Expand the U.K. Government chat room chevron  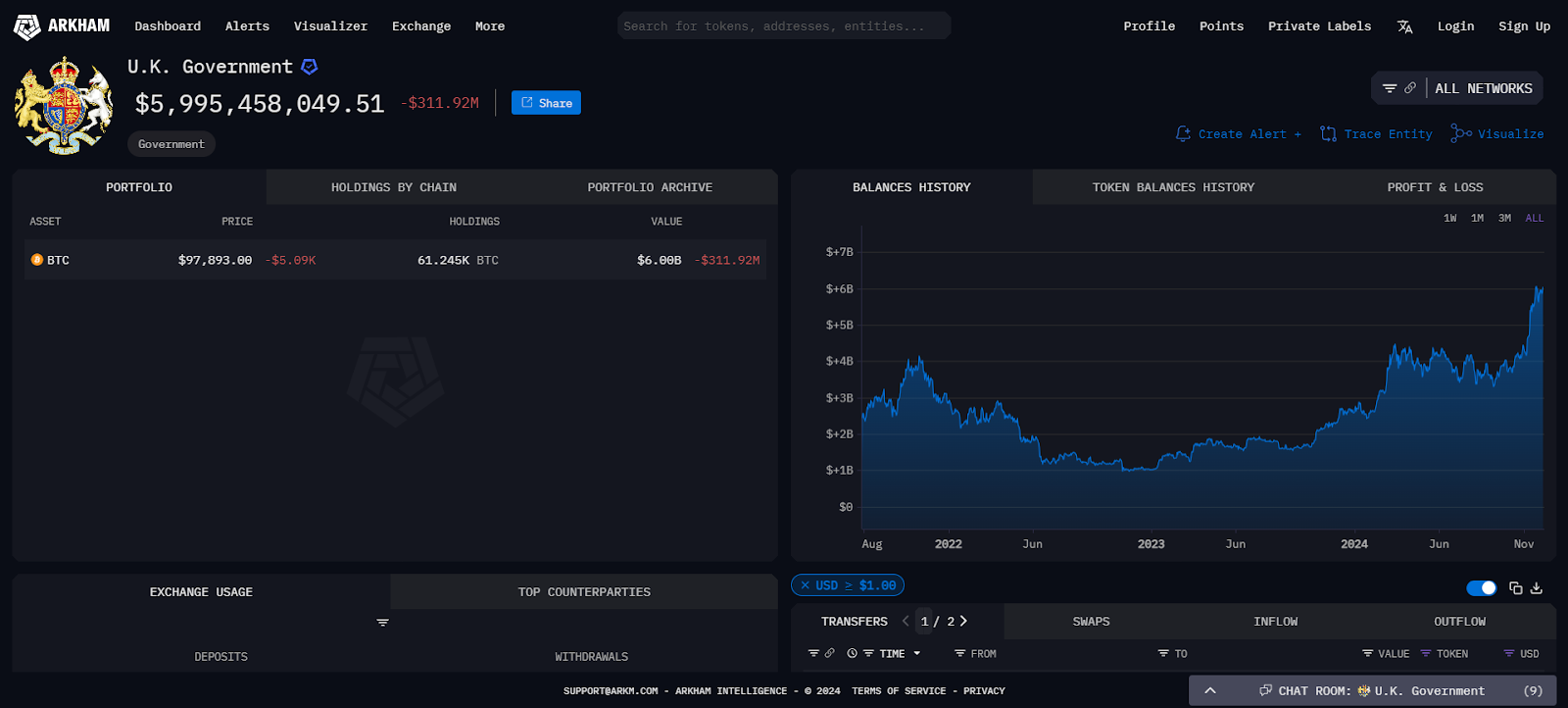click(x=1210, y=690)
